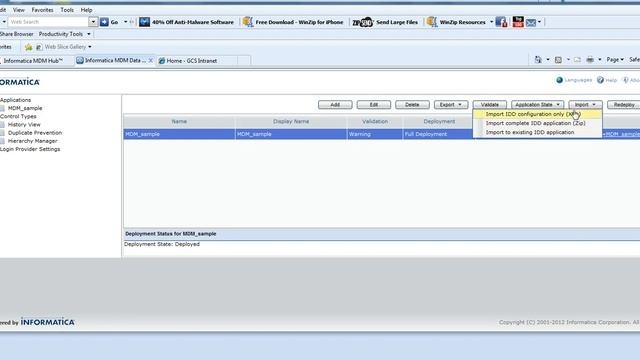Open the Web Search box dropdown arrow
The width and height of the screenshot is (640, 360).
tap(93, 22)
